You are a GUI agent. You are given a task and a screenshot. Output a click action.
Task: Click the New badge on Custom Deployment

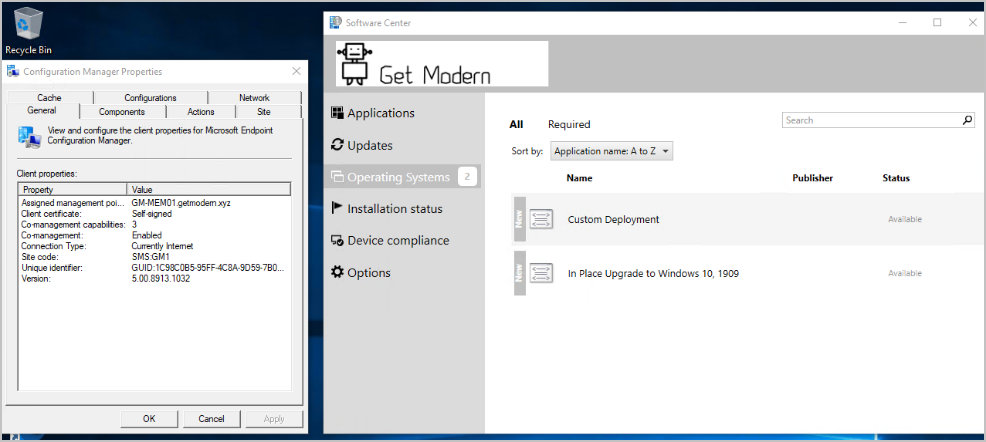519,219
